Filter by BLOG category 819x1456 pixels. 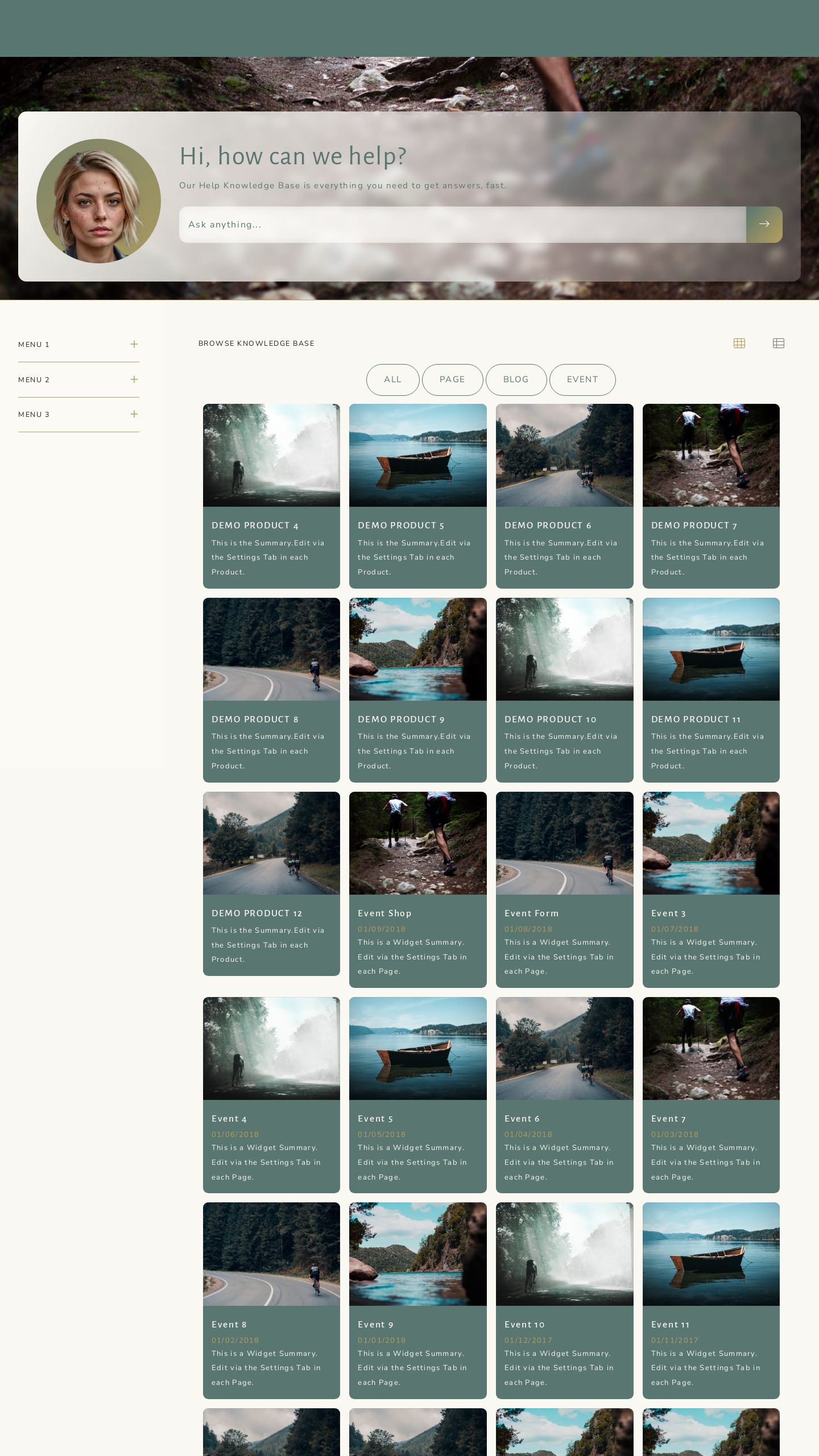pyautogui.click(x=516, y=379)
